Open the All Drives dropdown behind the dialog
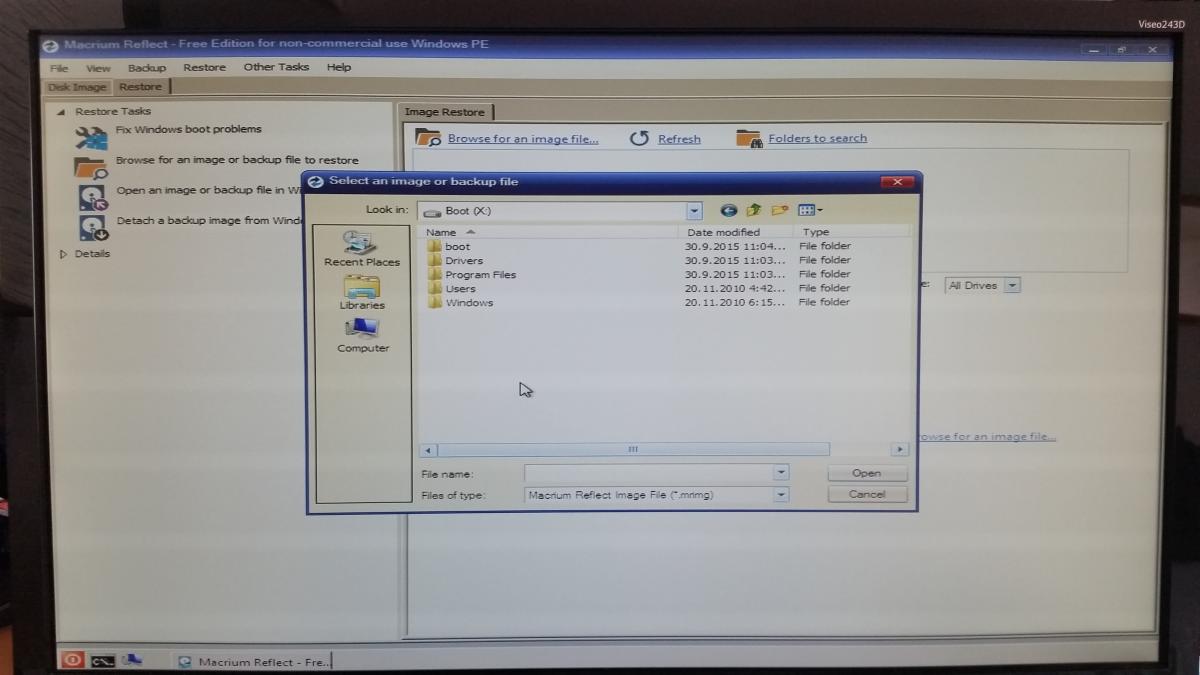Viewport: 1200px width, 675px height. point(1012,285)
